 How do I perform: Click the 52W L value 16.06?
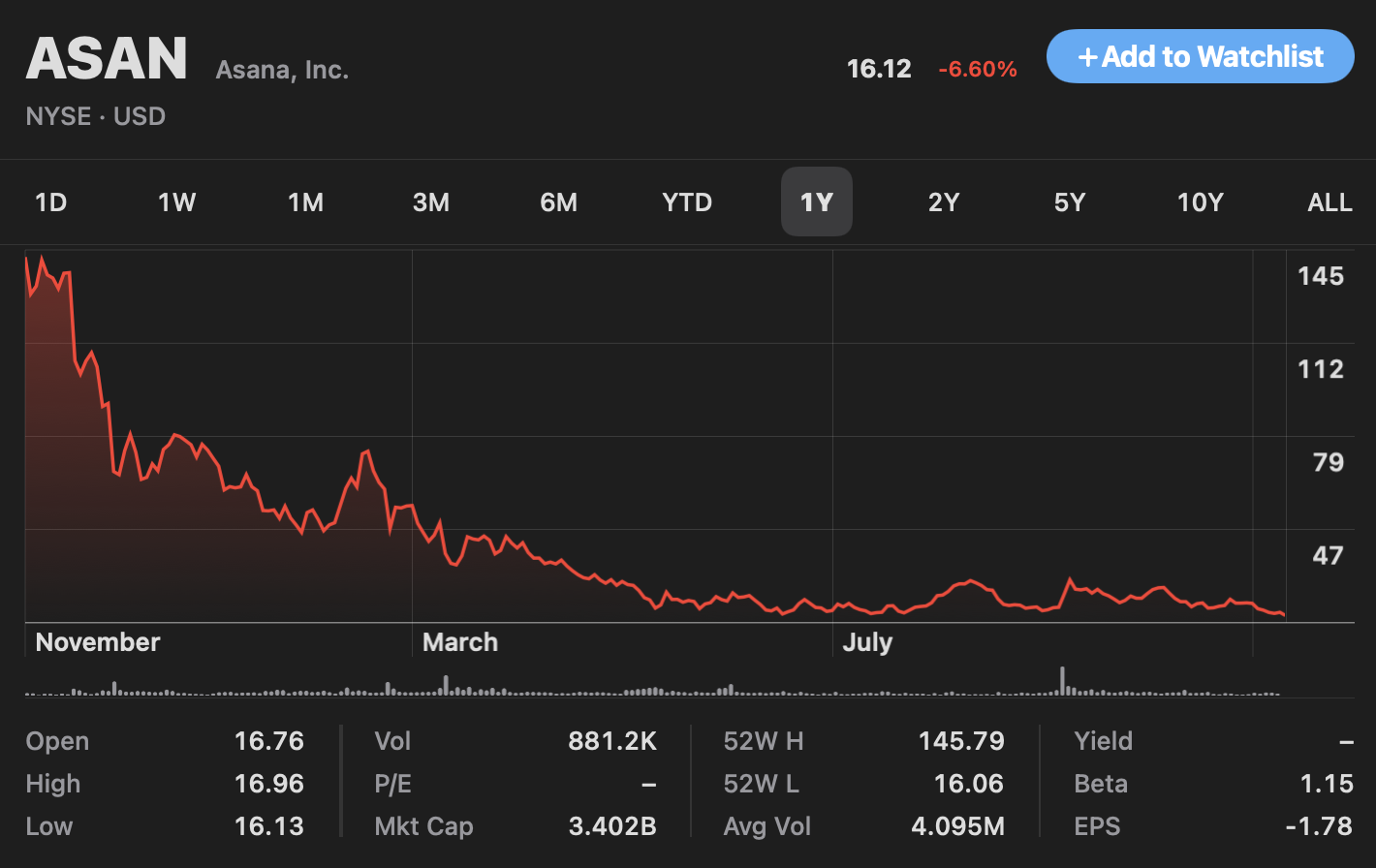coord(969,784)
